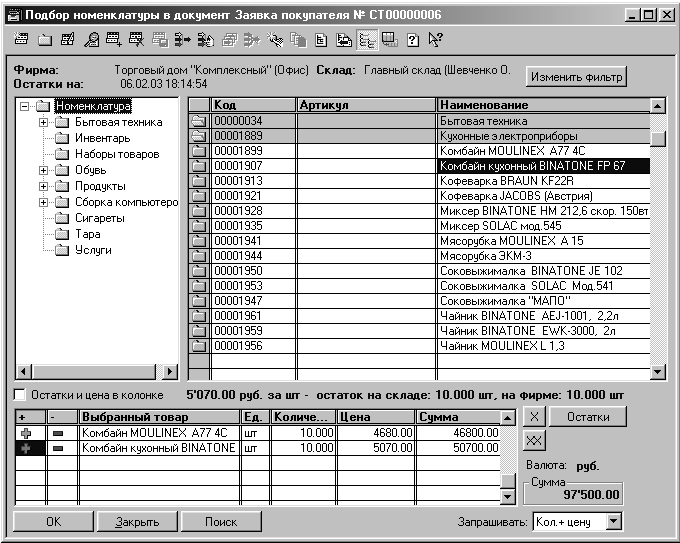Click folder icon of Бытовая техника list row
This screenshot has width=680, height=543.
coord(199,121)
